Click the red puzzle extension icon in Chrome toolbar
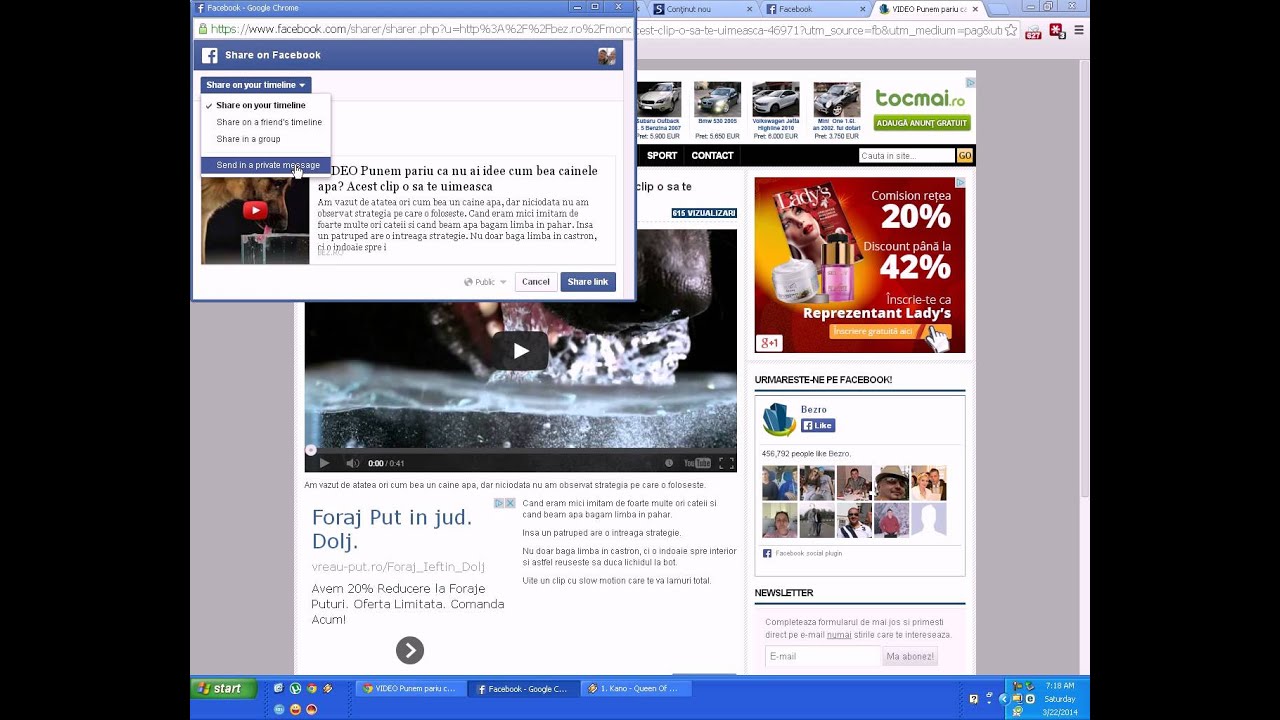The width and height of the screenshot is (1280, 720). (1056, 31)
